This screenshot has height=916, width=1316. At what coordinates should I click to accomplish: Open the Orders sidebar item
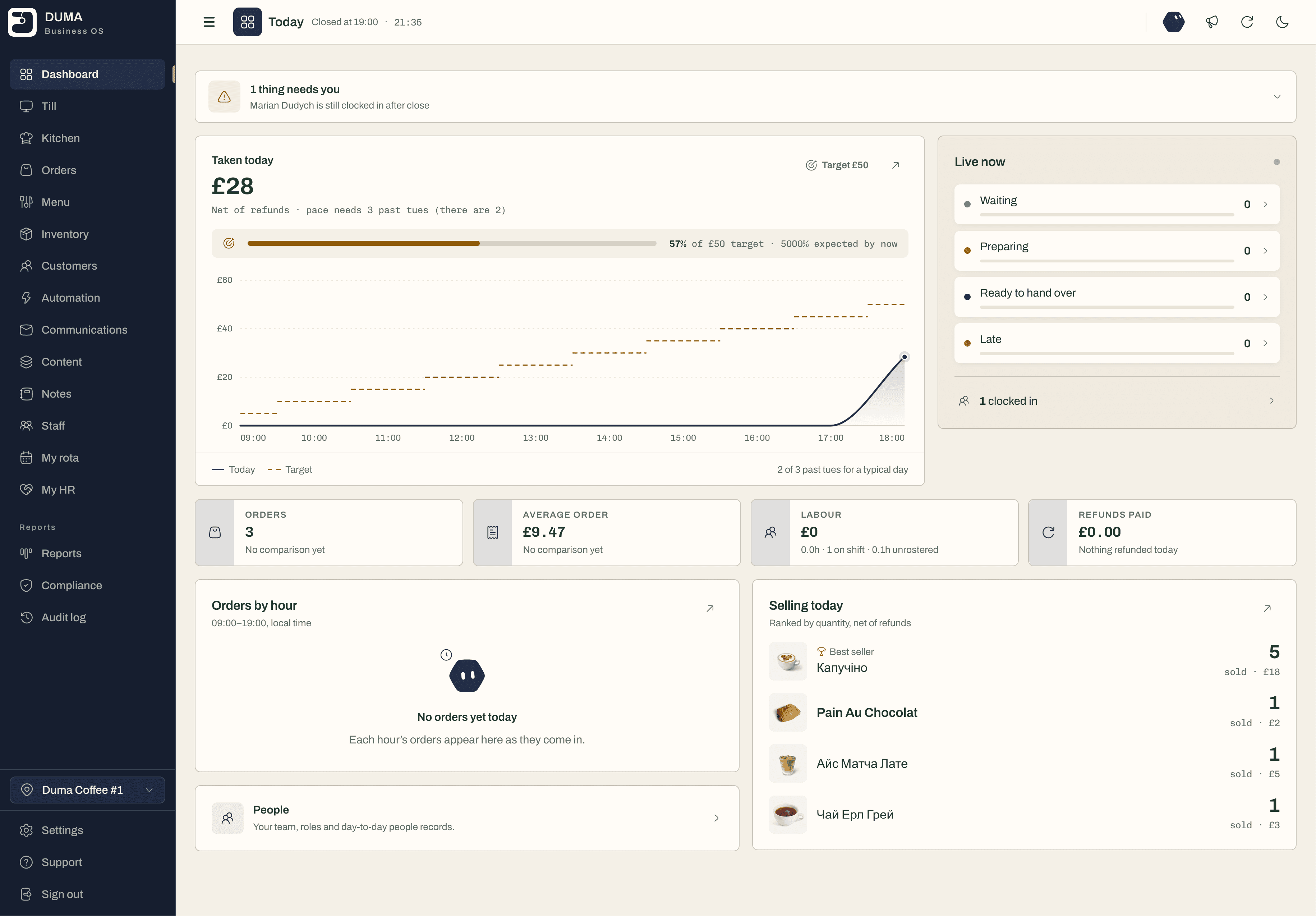[x=87, y=170]
